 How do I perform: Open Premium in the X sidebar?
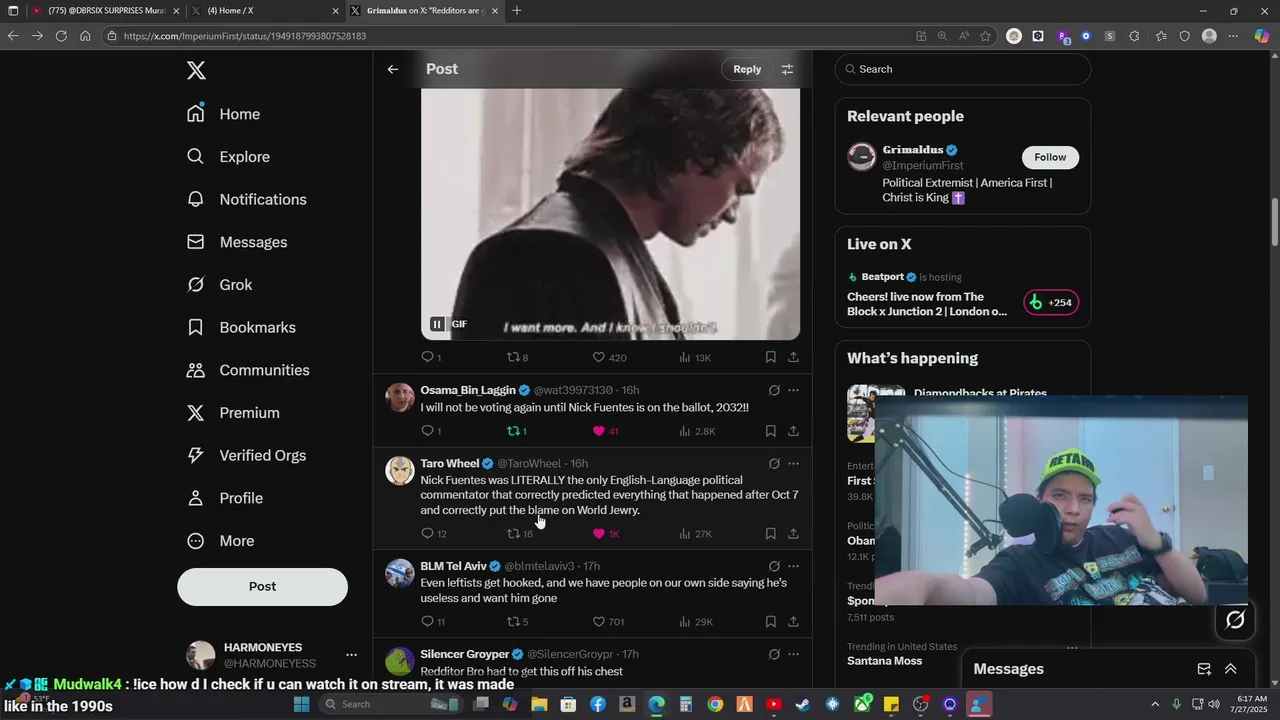click(233, 413)
